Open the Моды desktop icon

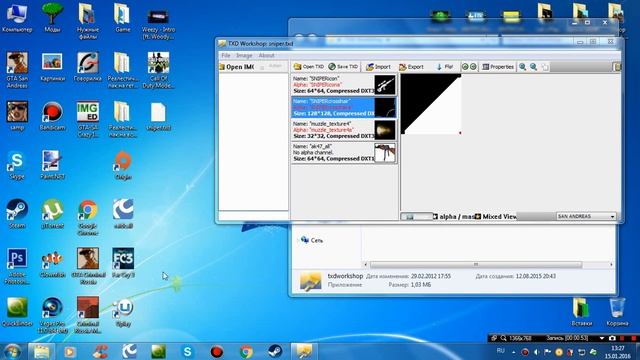coord(52,19)
